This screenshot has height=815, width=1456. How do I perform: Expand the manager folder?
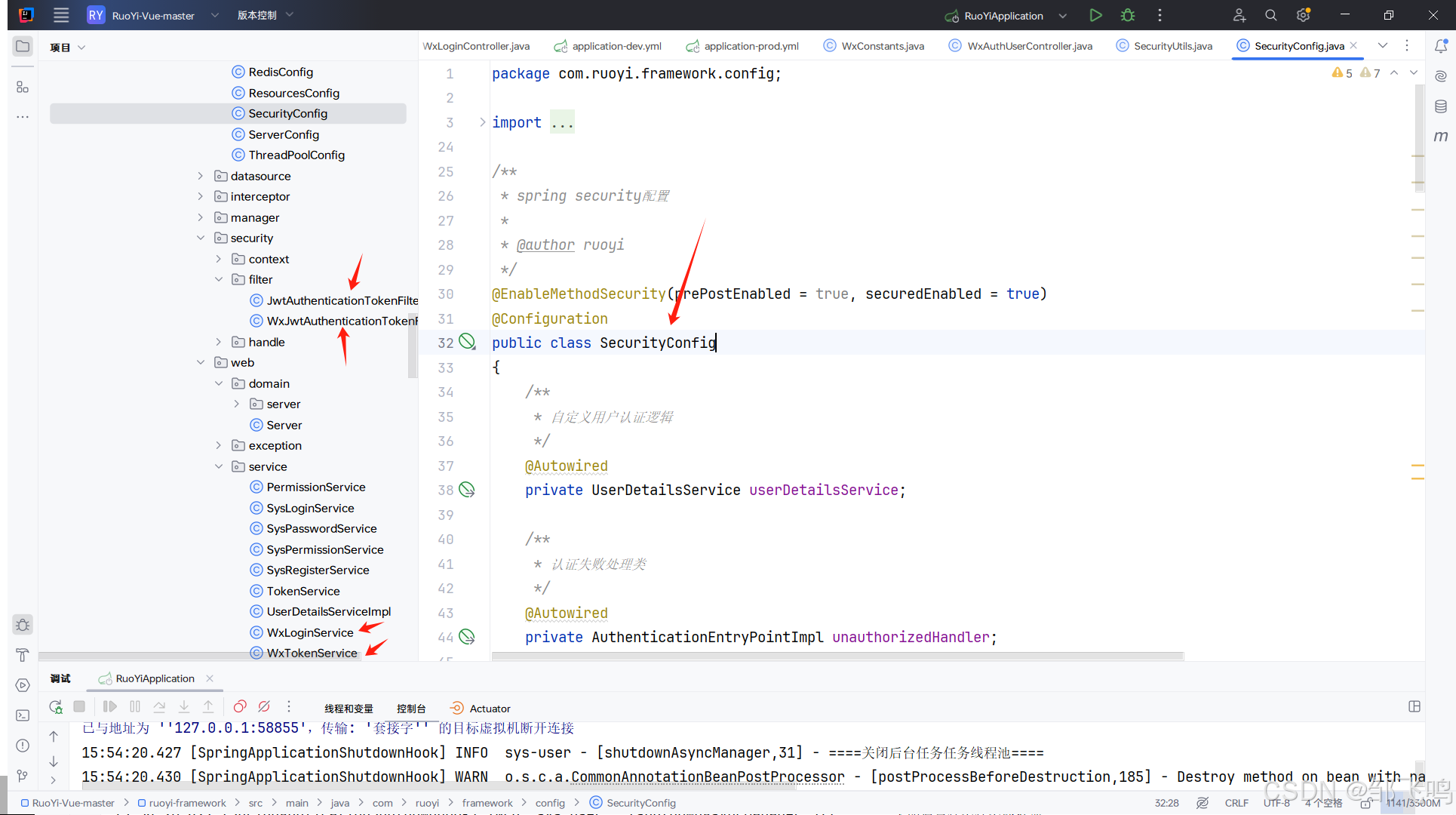click(201, 217)
